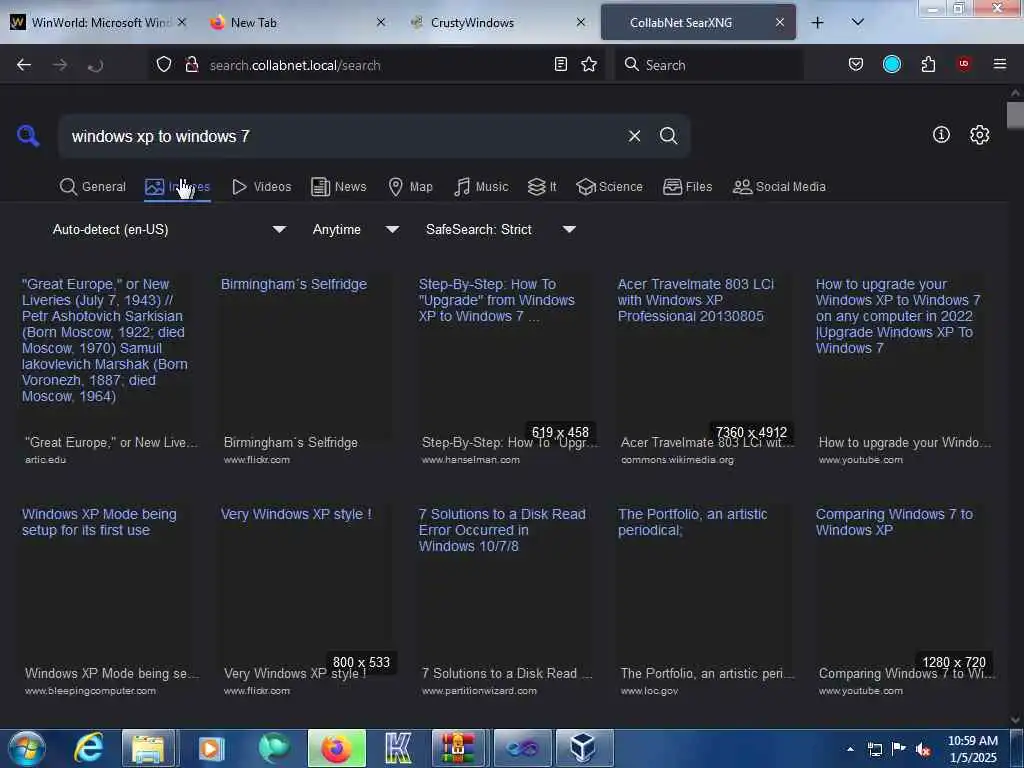The height and width of the screenshot is (768, 1024).
Task: Close the CollabNet SearXNG tab
Action: (x=780, y=22)
